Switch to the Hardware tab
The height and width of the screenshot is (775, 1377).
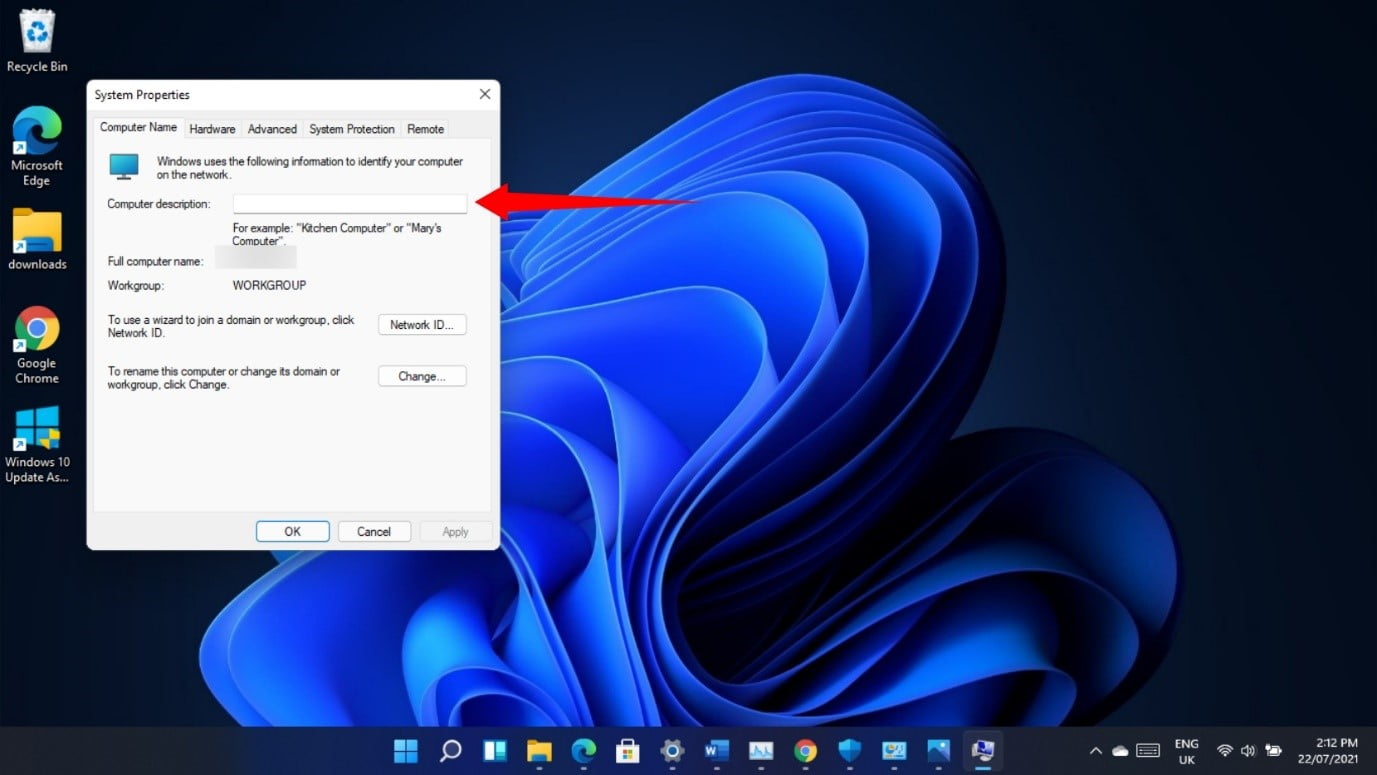(x=212, y=129)
